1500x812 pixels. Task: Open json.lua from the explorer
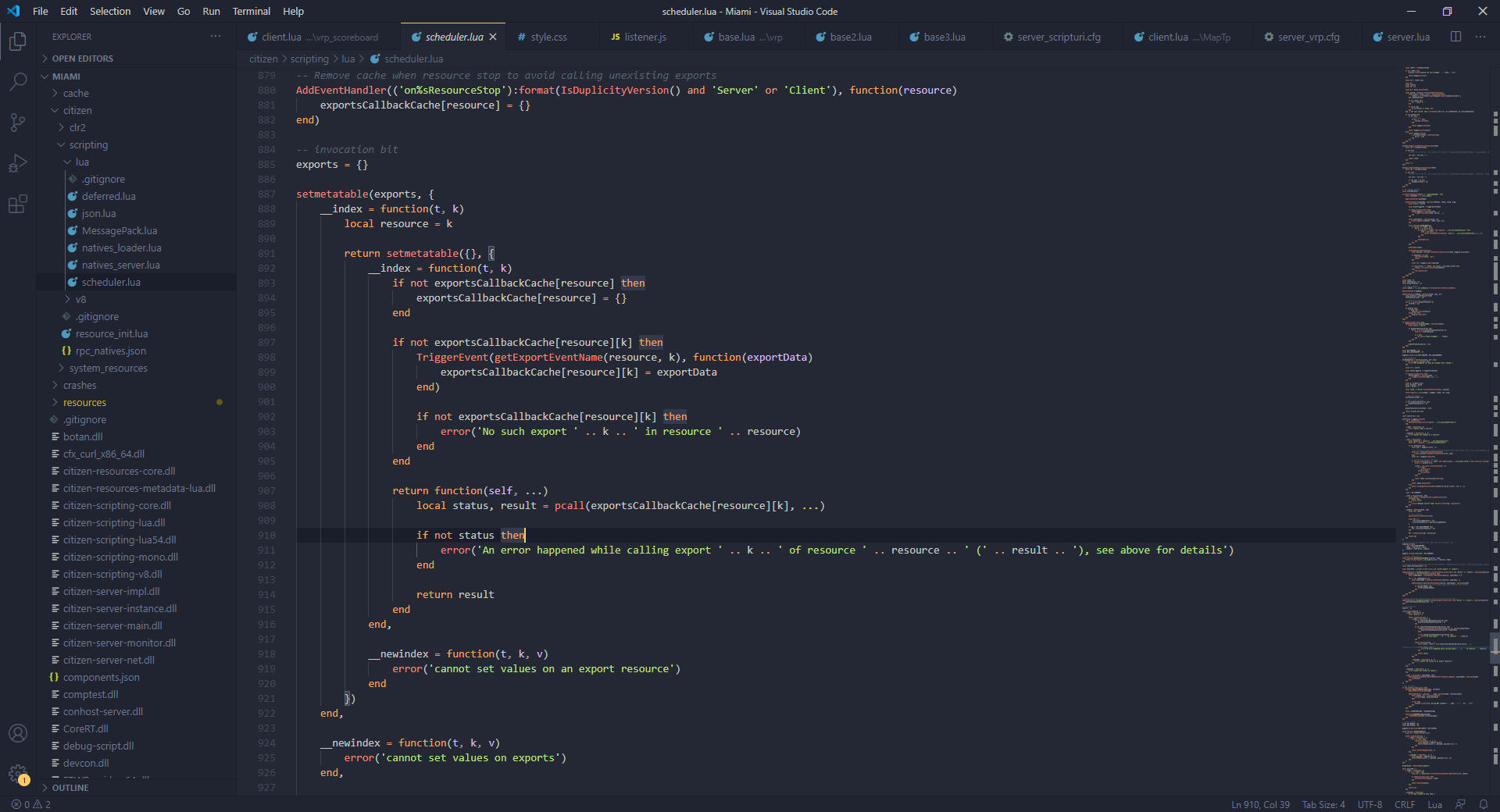[x=99, y=213]
